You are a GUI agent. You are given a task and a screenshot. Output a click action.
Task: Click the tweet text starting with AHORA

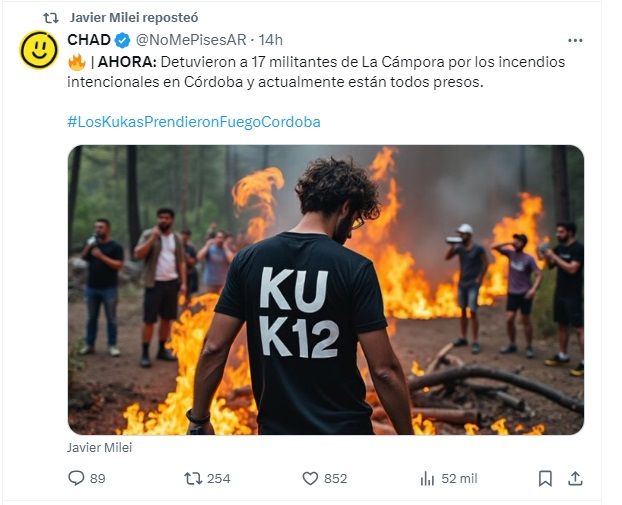[x=316, y=72]
